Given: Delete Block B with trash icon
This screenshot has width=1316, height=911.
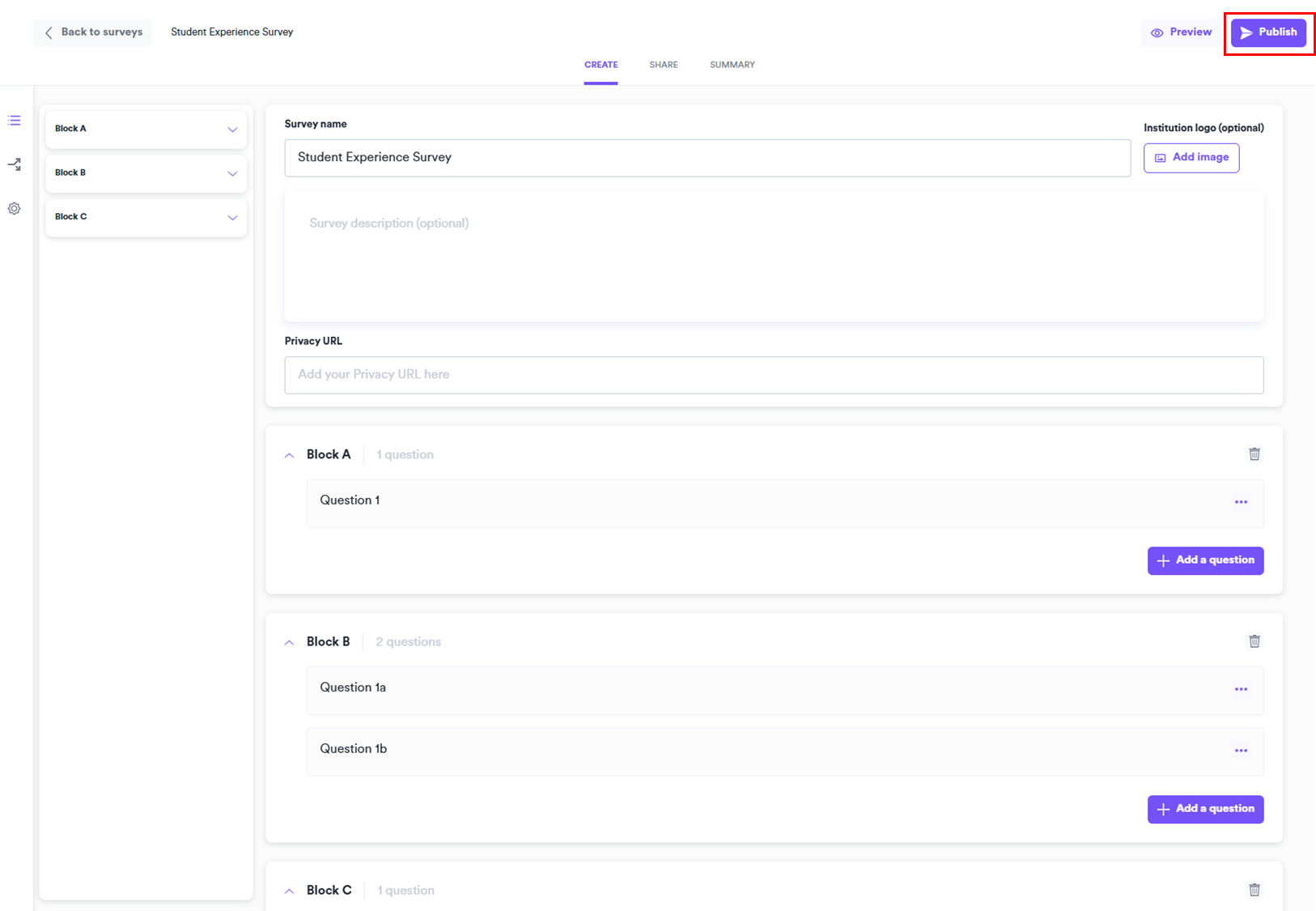Looking at the screenshot, I should pyautogui.click(x=1254, y=641).
